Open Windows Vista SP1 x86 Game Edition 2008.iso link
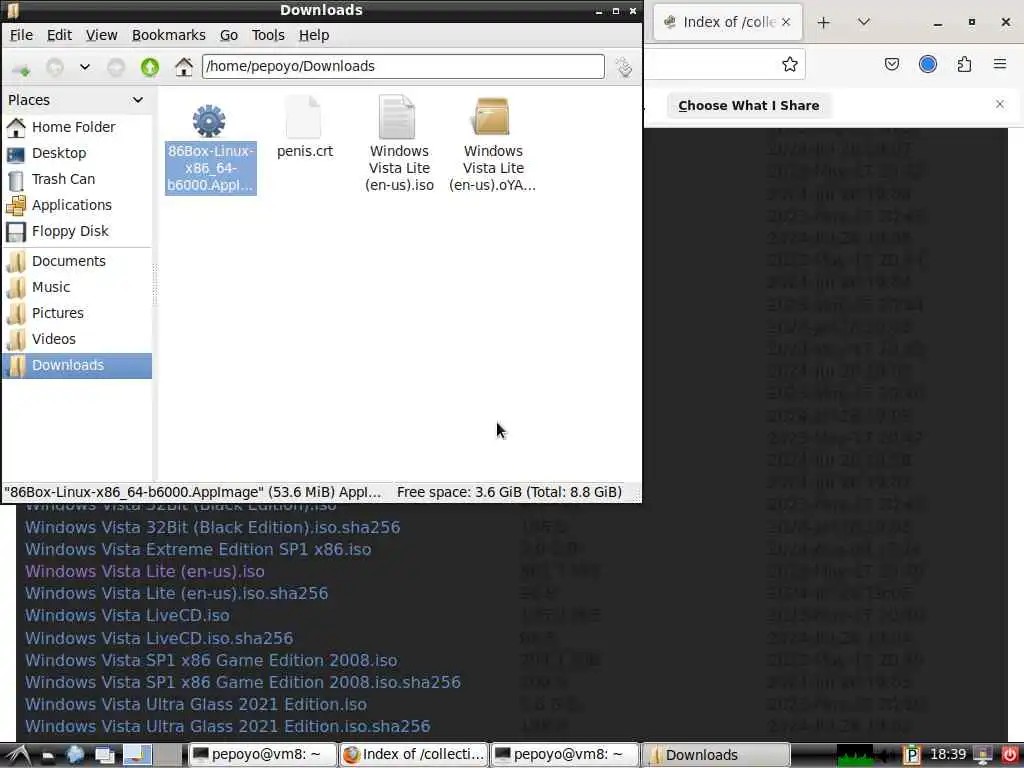The image size is (1024, 768). (211, 660)
